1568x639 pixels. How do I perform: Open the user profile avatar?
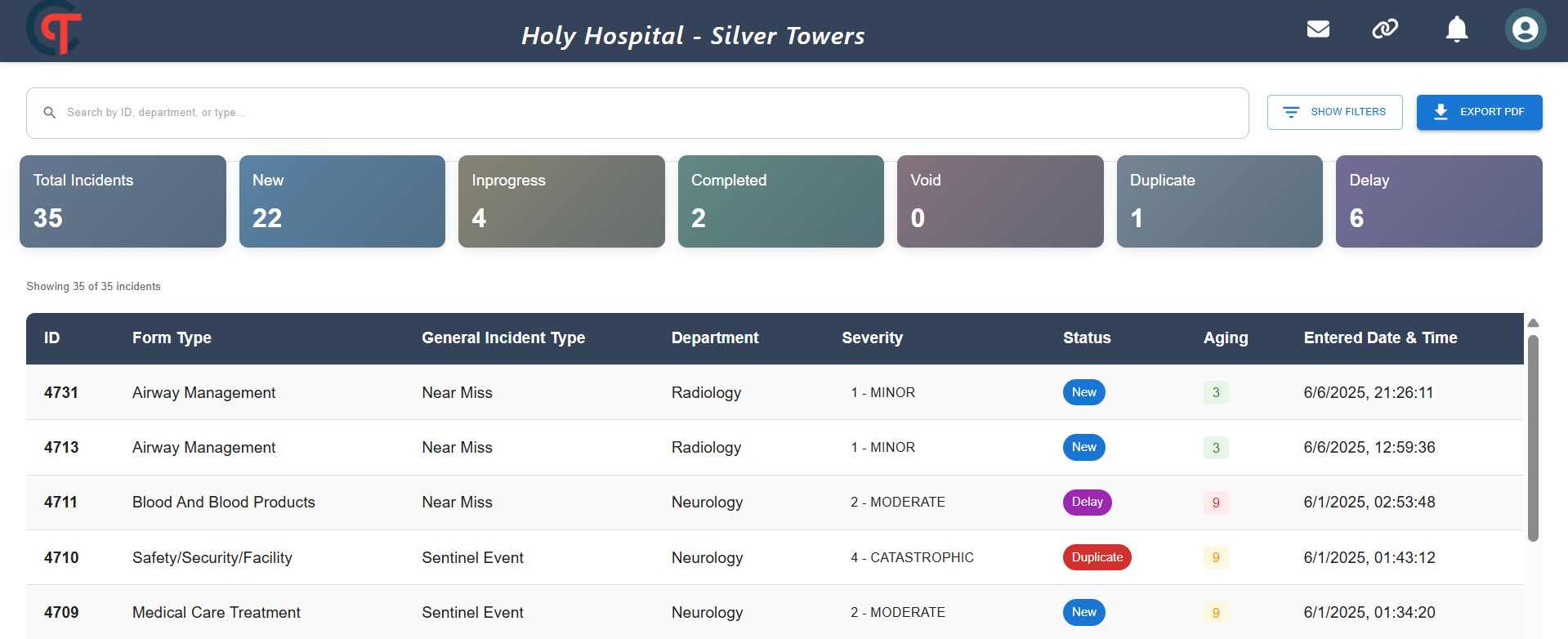click(x=1525, y=29)
